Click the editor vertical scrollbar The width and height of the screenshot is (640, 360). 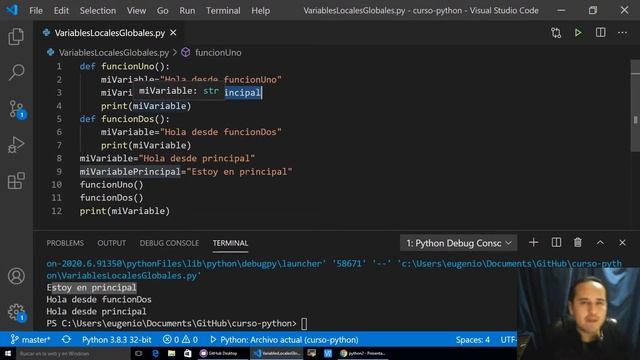[635, 106]
